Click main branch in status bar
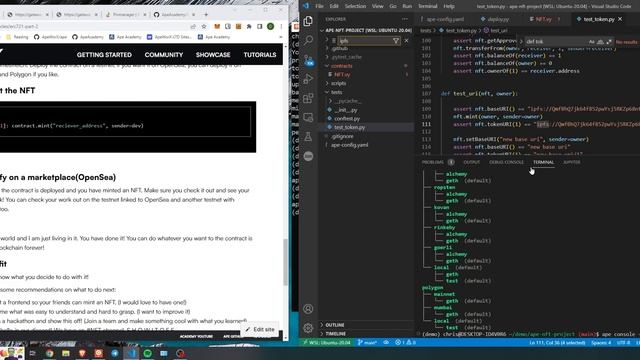This screenshot has width=640, height=360. click(x=367, y=342)
